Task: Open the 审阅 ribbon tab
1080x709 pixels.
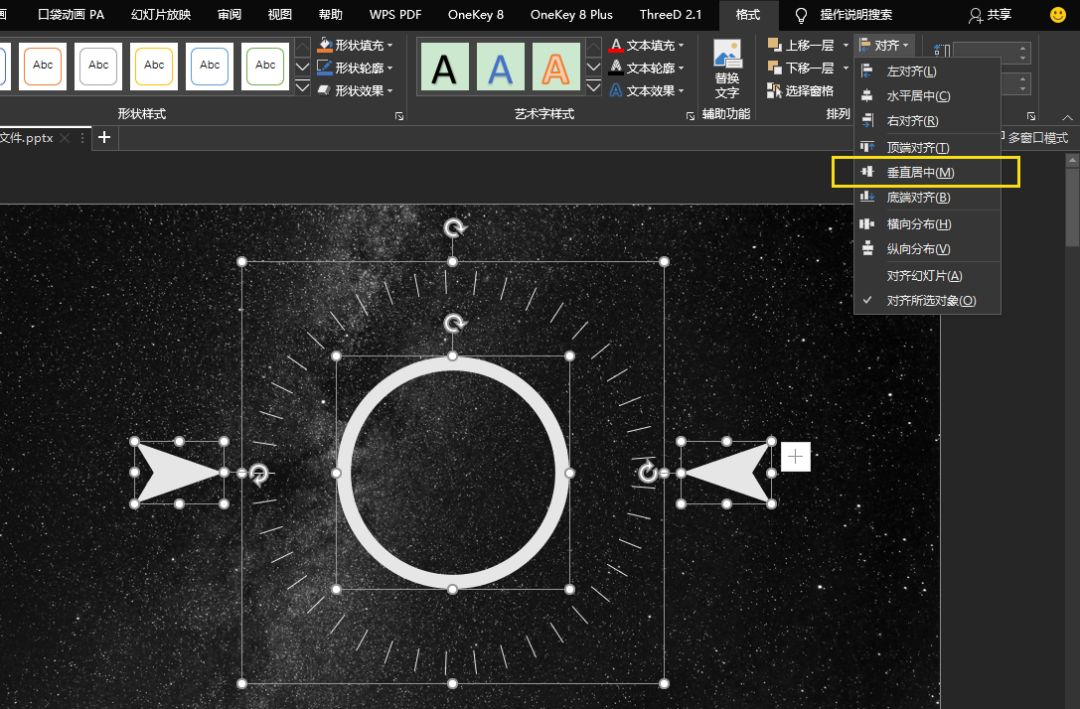Action: click(229, 14)
